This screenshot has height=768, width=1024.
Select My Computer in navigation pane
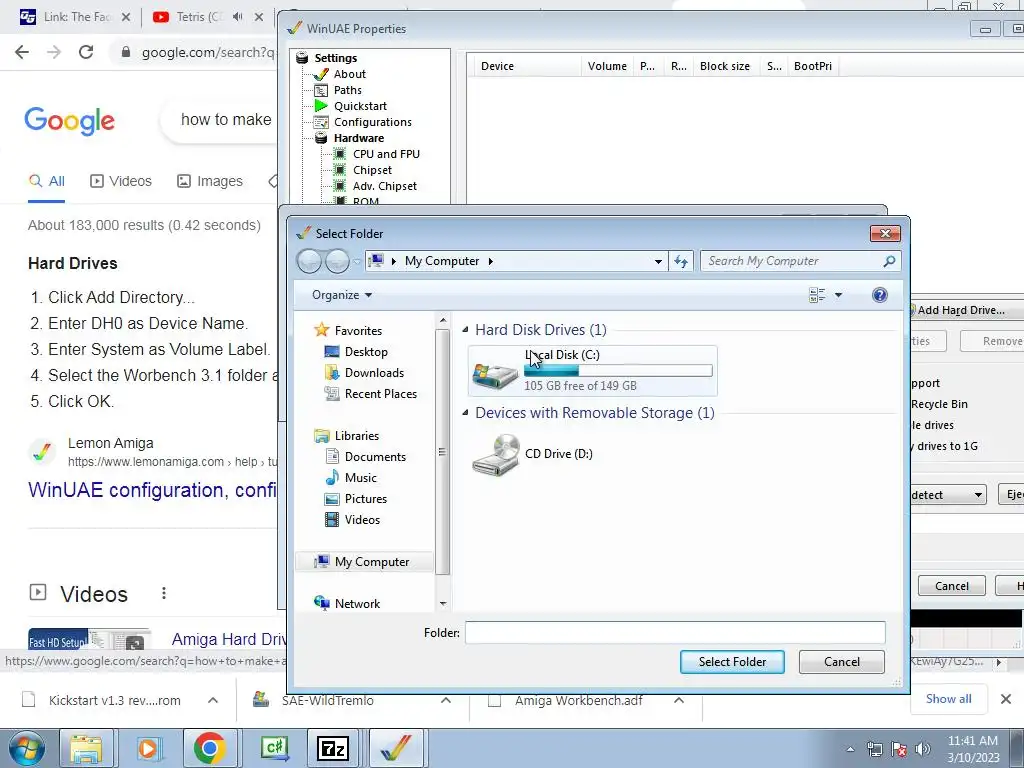tap(364, 562)
